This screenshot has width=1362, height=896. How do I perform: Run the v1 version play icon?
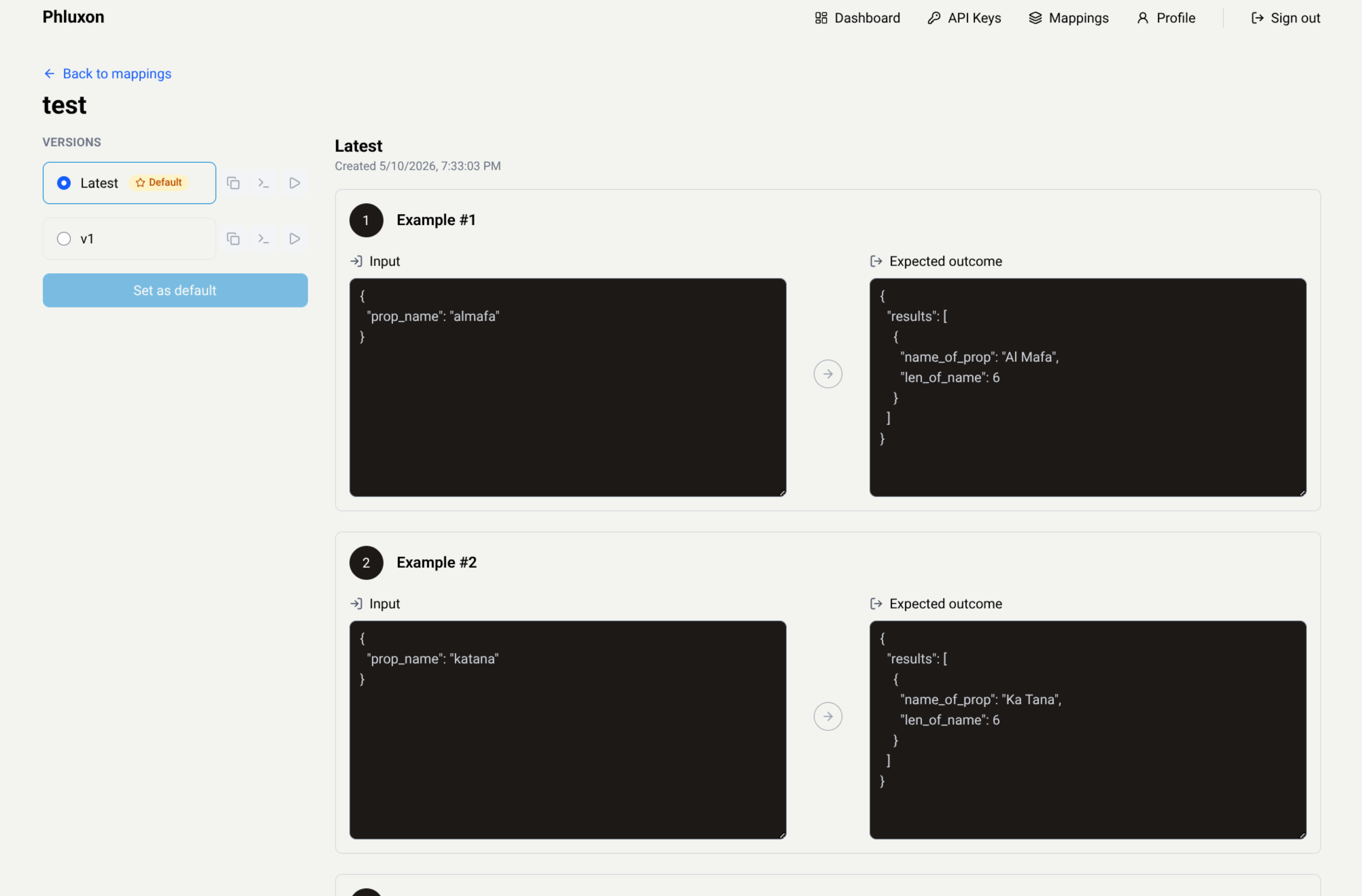tap(295, 239)
